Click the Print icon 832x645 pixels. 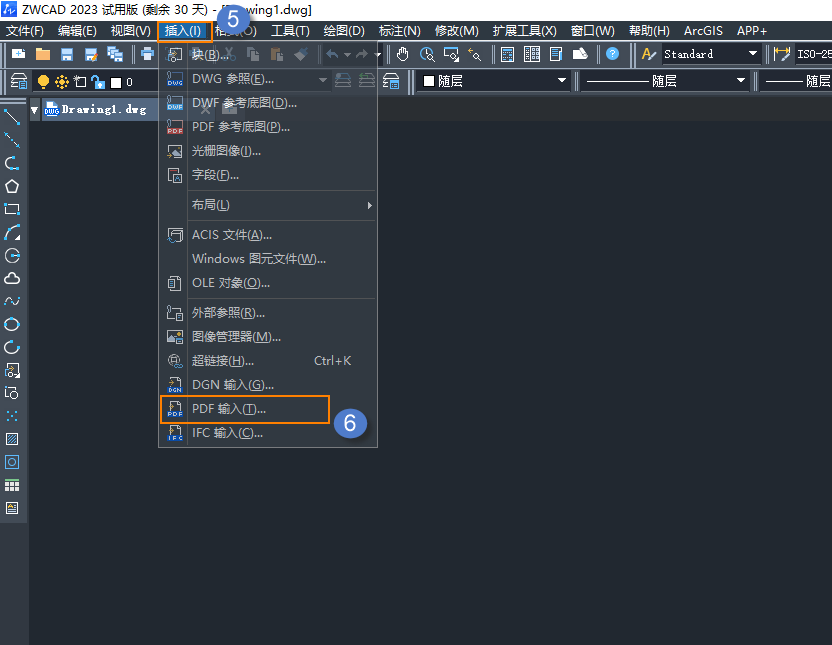147,54
